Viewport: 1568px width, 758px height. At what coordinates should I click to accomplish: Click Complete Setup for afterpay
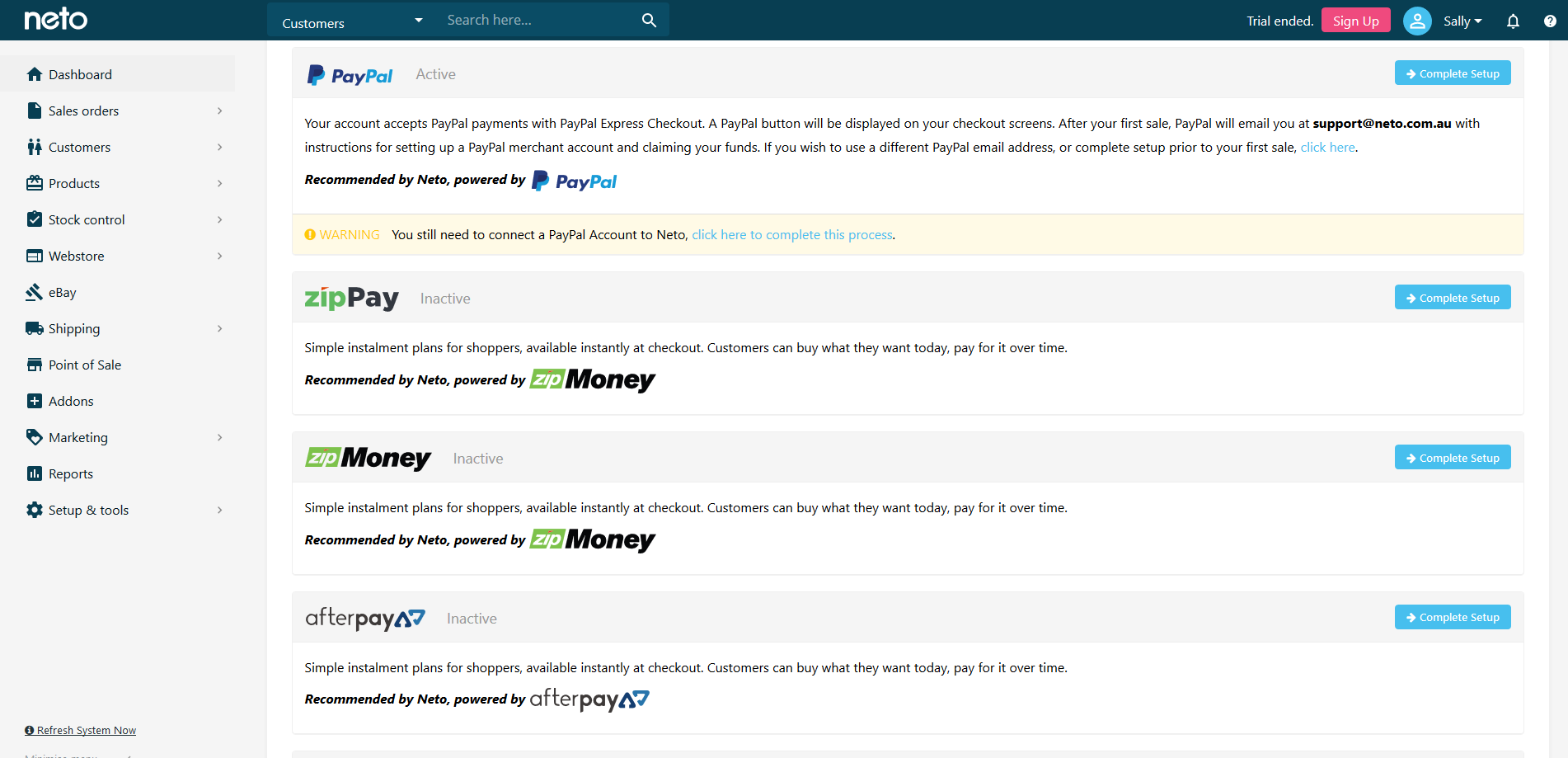coord(1453,617)
